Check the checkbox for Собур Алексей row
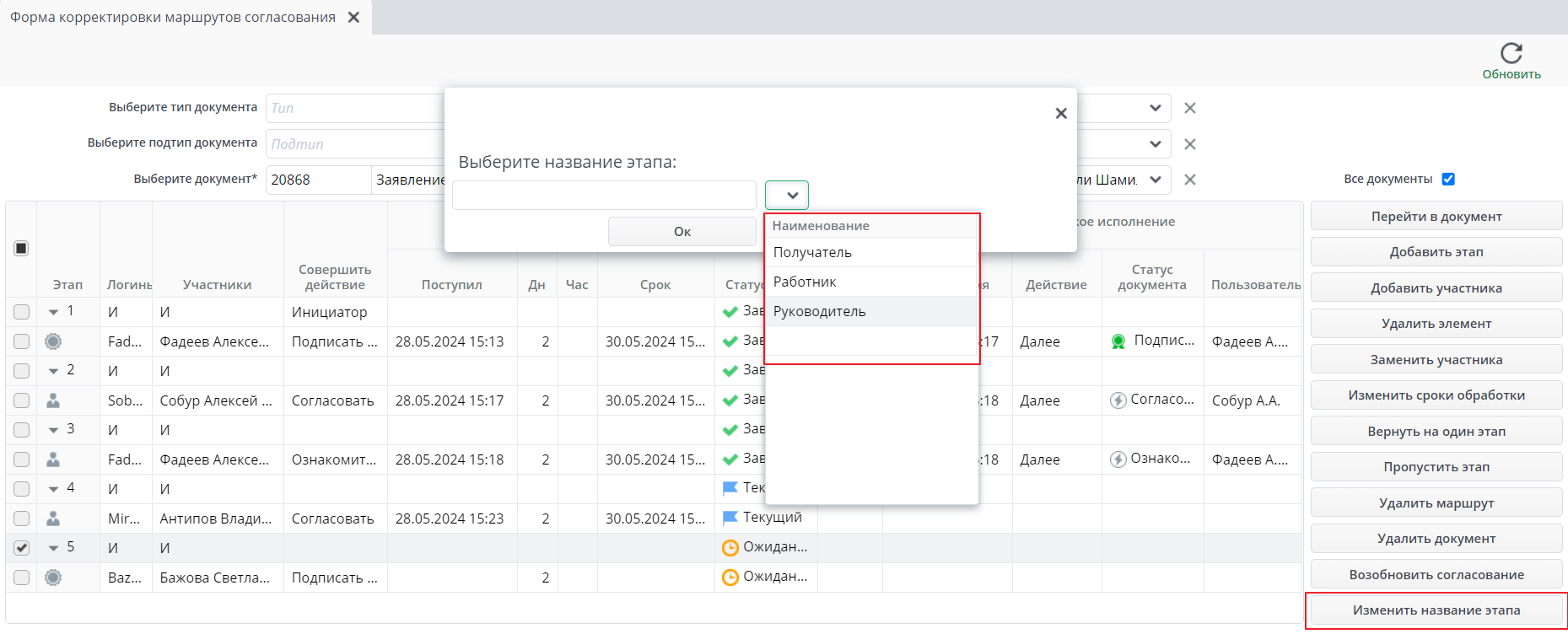This screenshot has height=634, width=1568. tap(21, 400)
